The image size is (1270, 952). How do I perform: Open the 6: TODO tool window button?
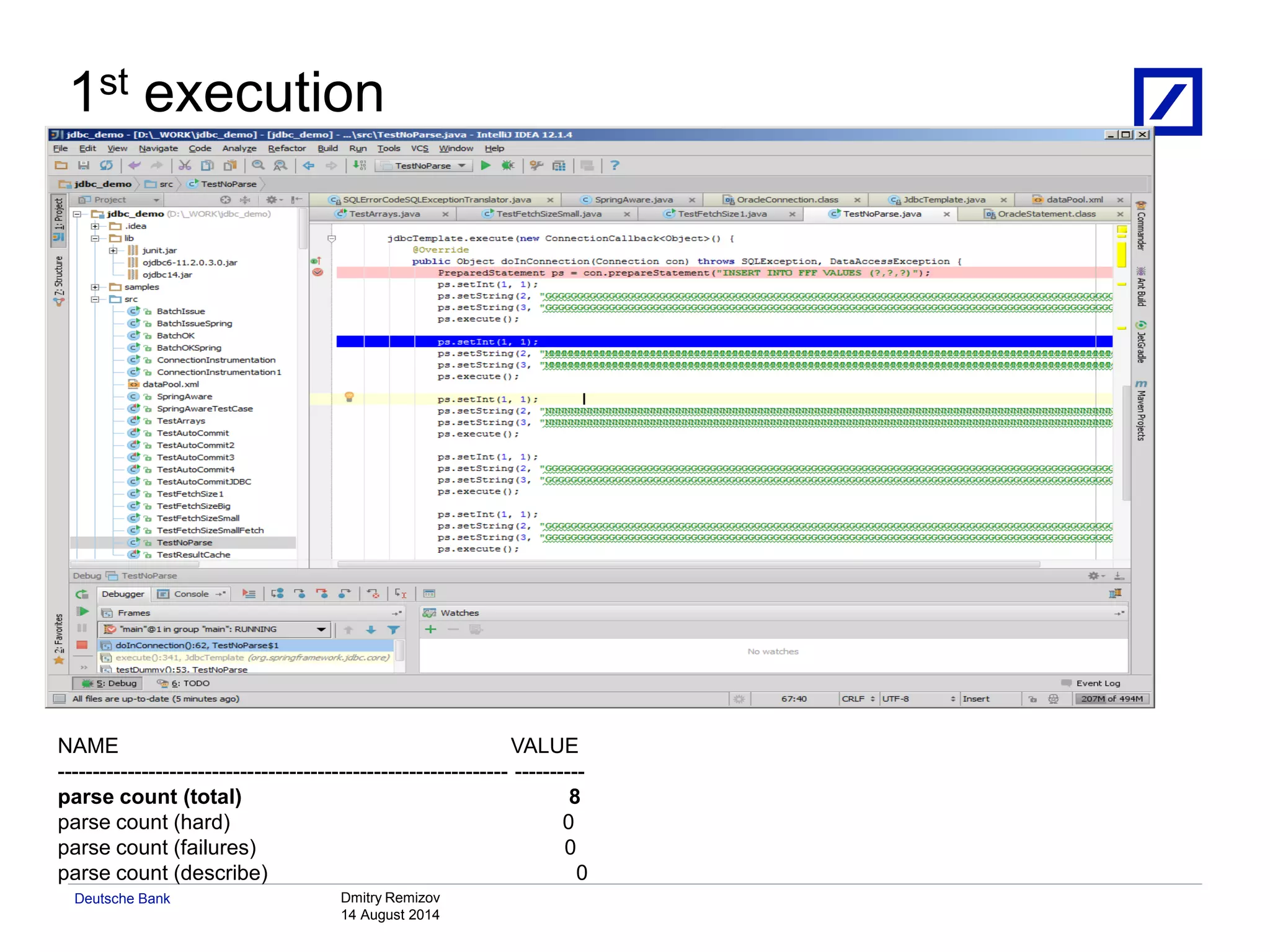click(183, 683)
